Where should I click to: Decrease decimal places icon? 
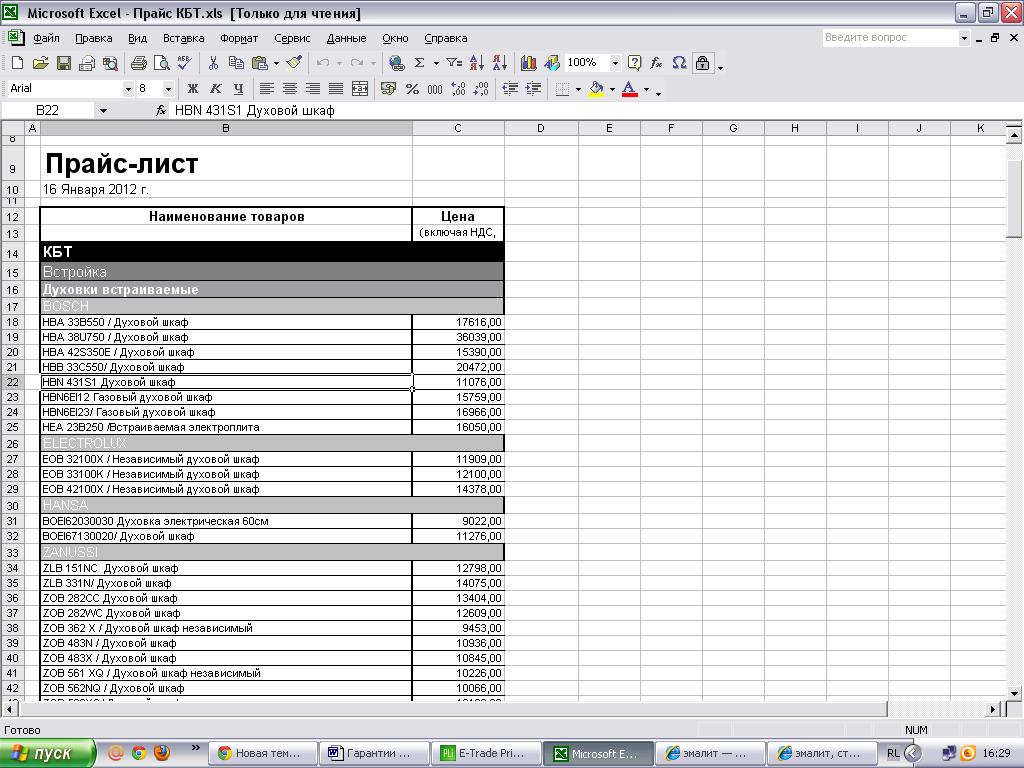(x=481, y=88)
